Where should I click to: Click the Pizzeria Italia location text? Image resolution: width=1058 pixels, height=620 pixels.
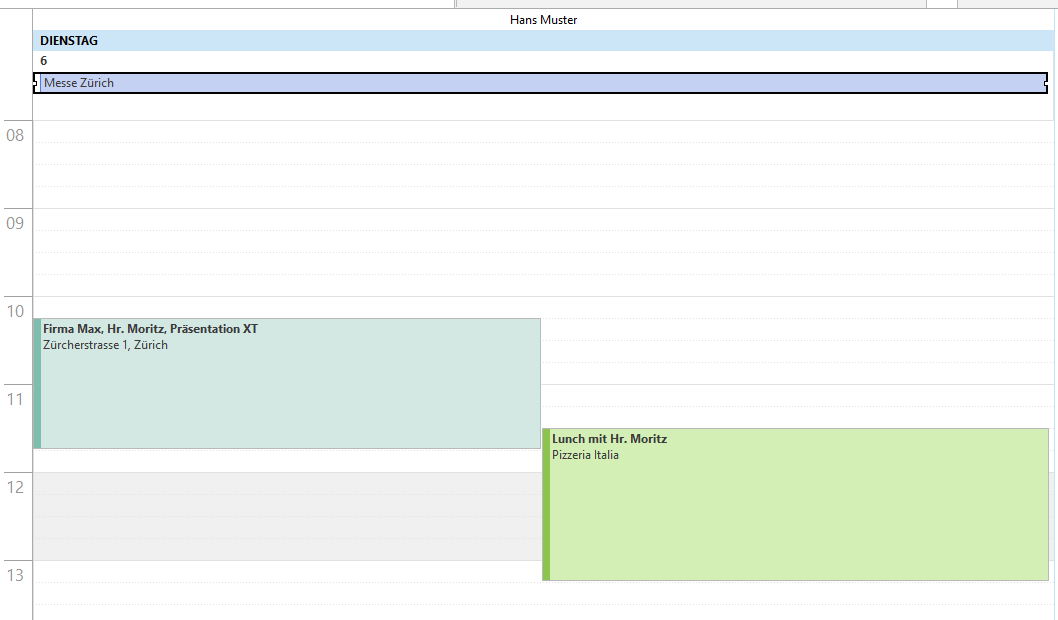[x=584, y=455]
